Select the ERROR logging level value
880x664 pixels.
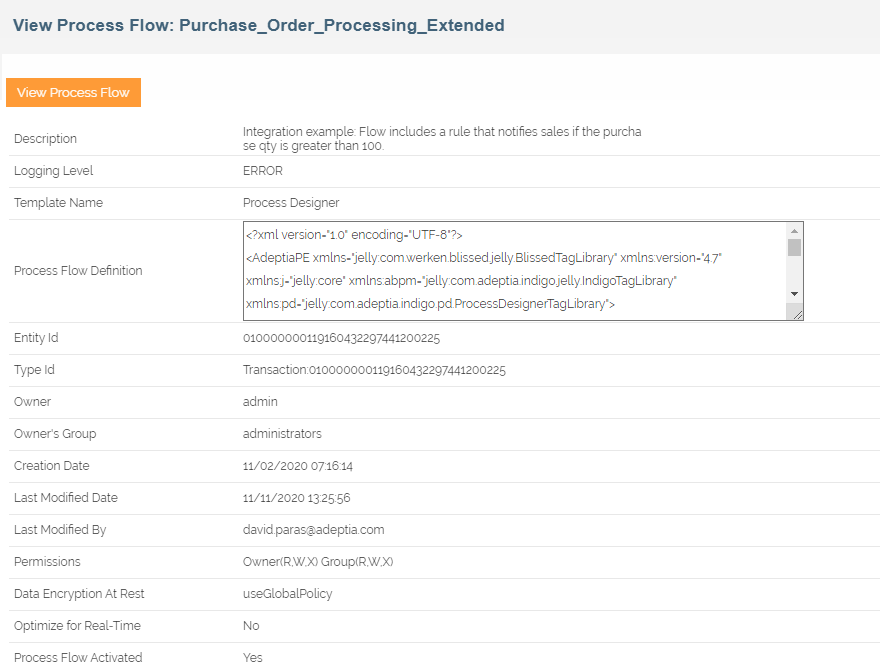263,171
